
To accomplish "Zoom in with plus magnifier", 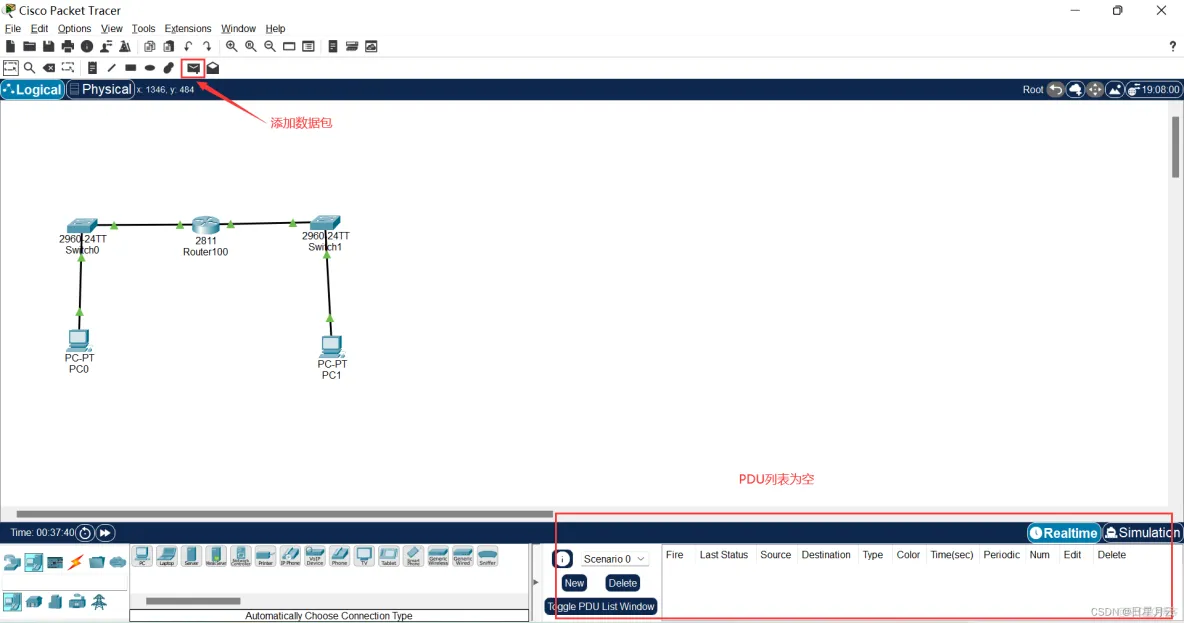I will (x=232, y=47).
